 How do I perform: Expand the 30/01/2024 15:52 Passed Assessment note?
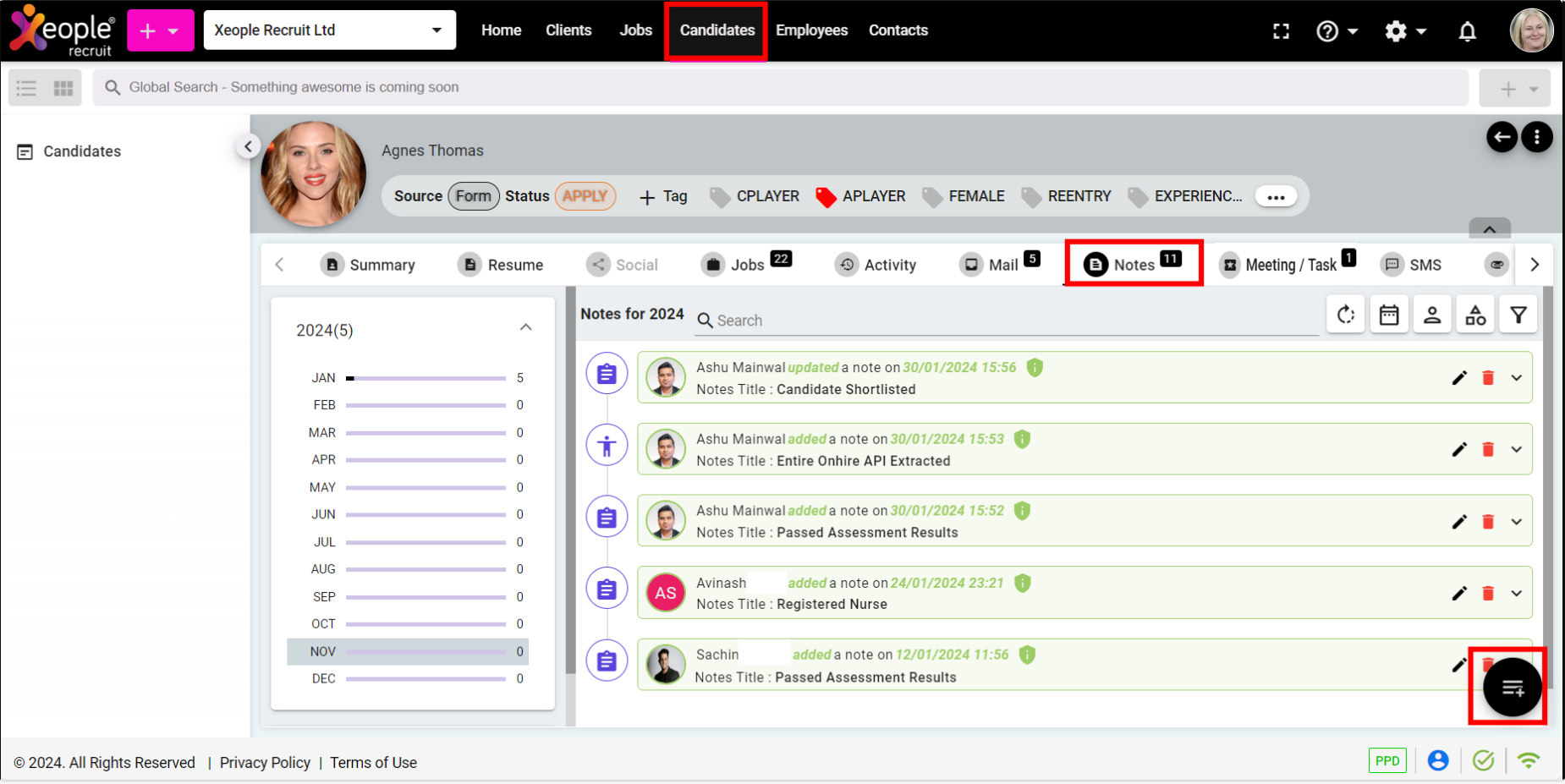1517,522
